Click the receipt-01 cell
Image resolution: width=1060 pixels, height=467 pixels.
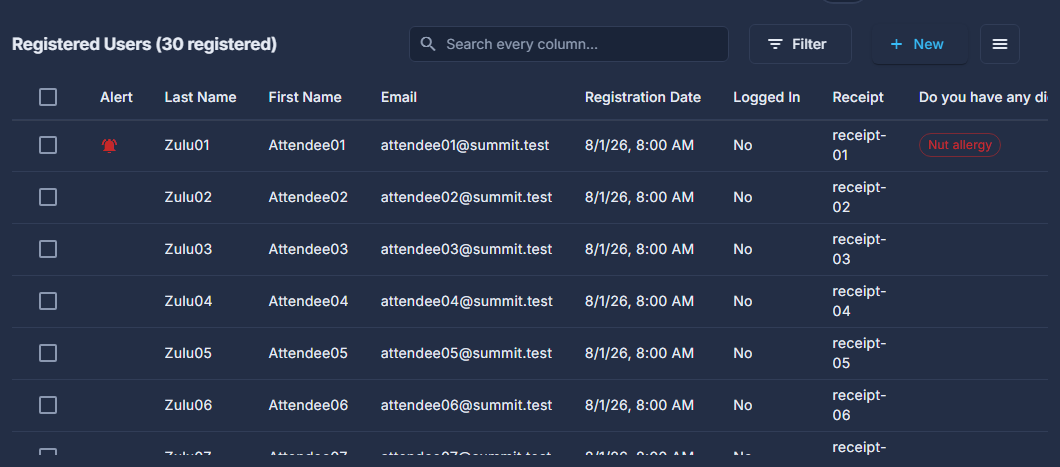pos(859,145)
